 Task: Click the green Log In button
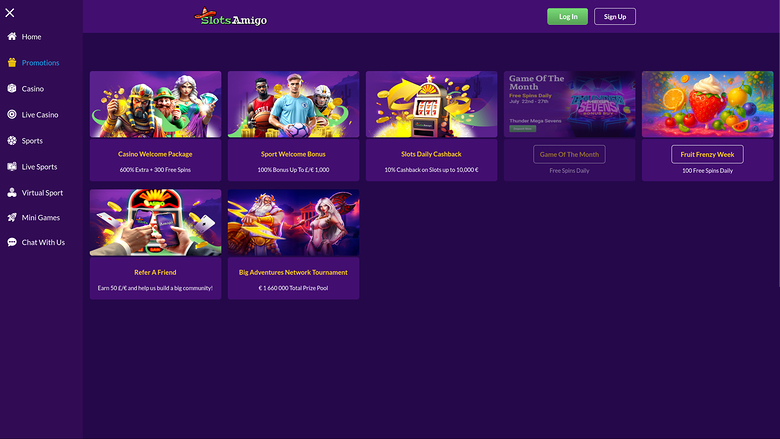click(x=567, y=16)
